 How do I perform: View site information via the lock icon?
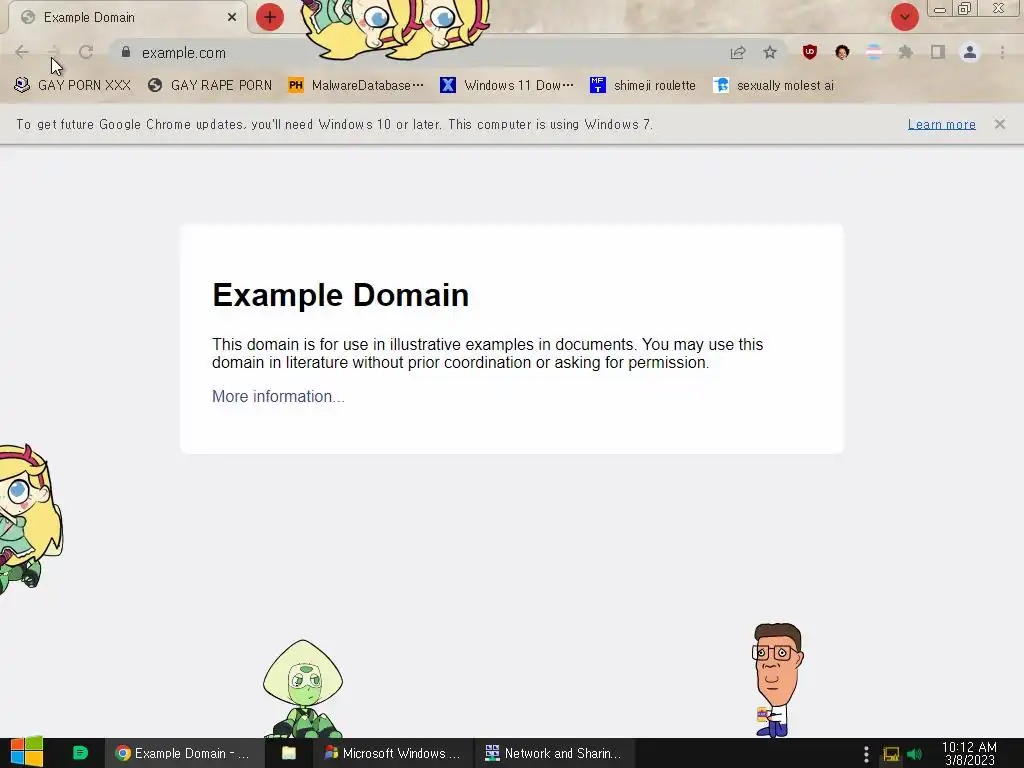pos(126,52)
